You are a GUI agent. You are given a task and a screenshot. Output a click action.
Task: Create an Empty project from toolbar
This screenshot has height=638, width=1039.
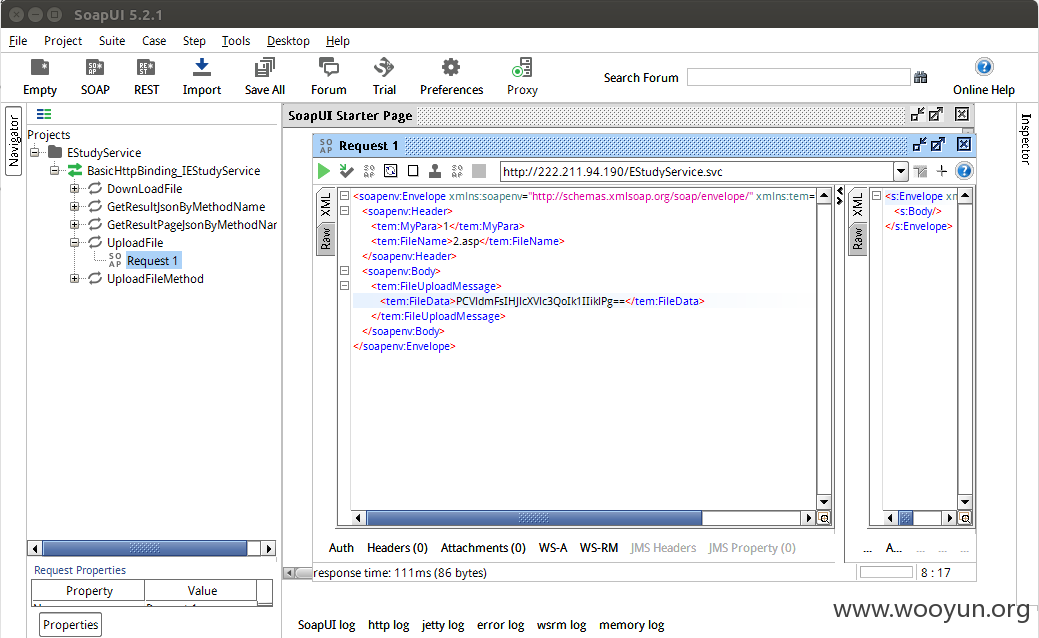pyautogui.click(x=40, y=77)
